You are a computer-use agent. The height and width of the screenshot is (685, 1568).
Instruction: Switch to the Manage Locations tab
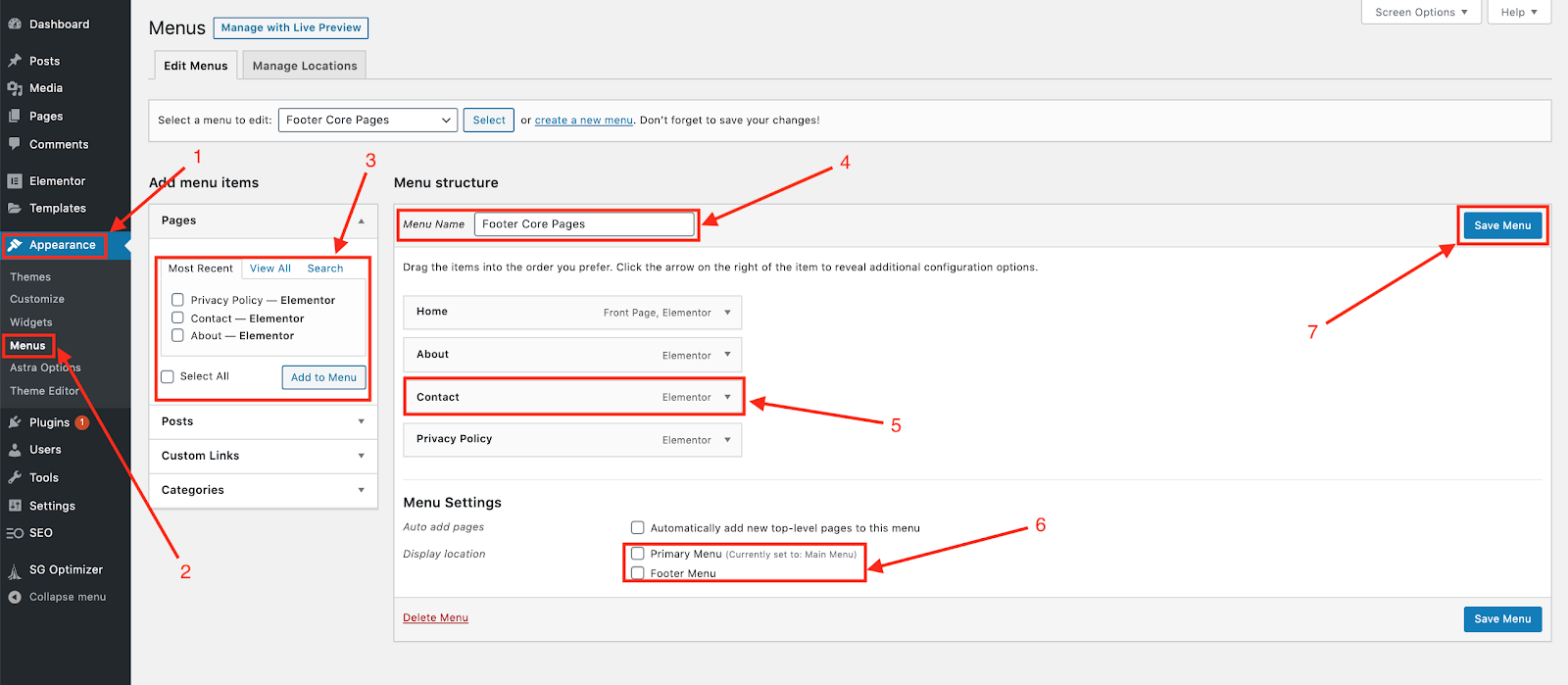(x=305, y=66)
